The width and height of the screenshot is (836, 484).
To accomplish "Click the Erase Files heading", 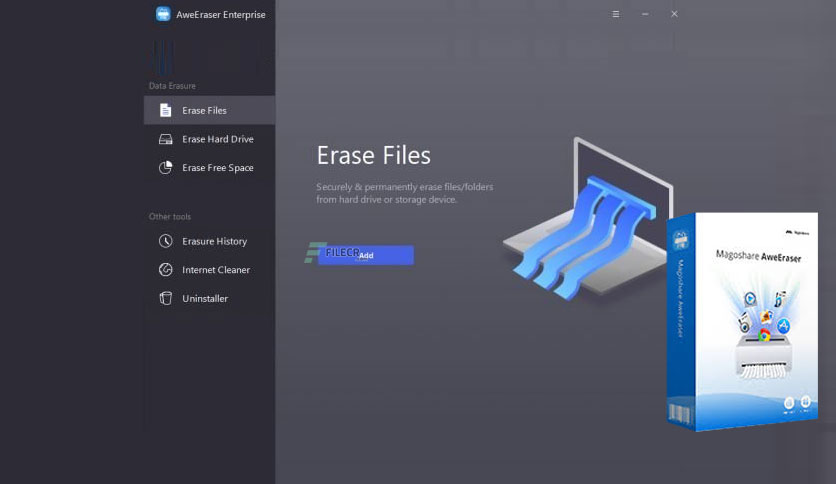I will click(x=373, y=156).
